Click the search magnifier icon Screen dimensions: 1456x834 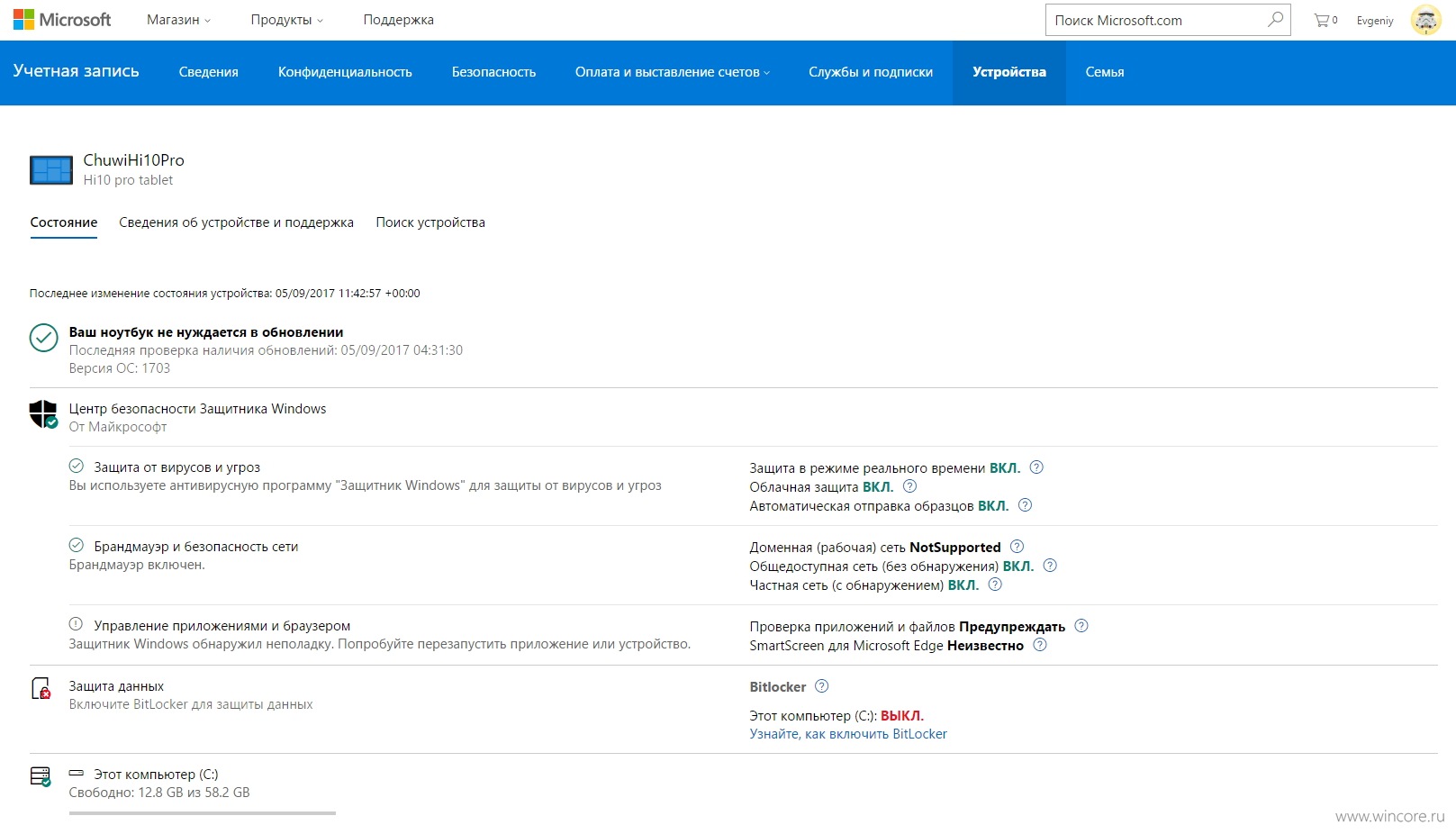[x=1275, y=19]
